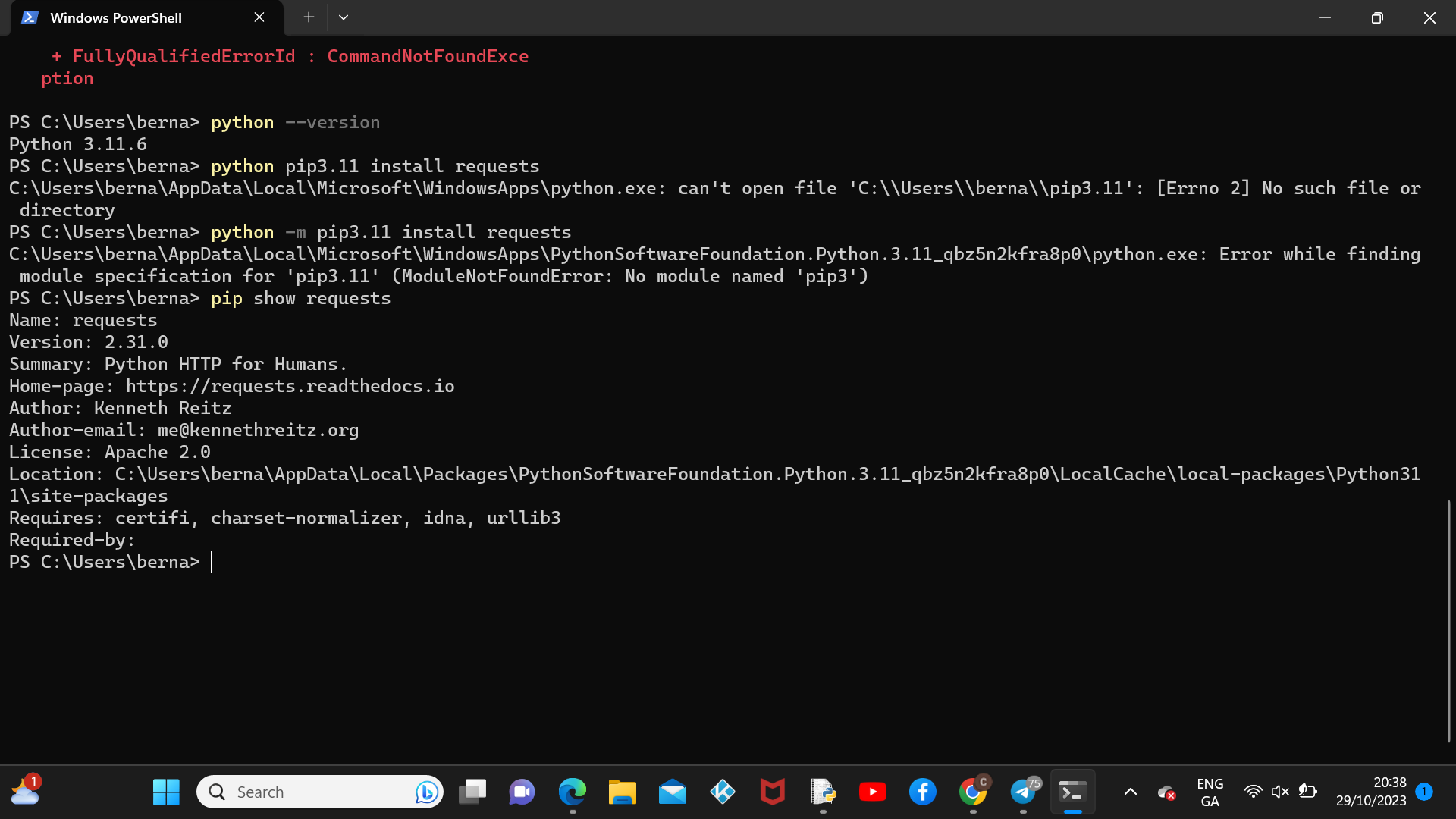Open File Explorer from taskbar
This screenshot has height=819, width=1456.
(x=623, y=792)
